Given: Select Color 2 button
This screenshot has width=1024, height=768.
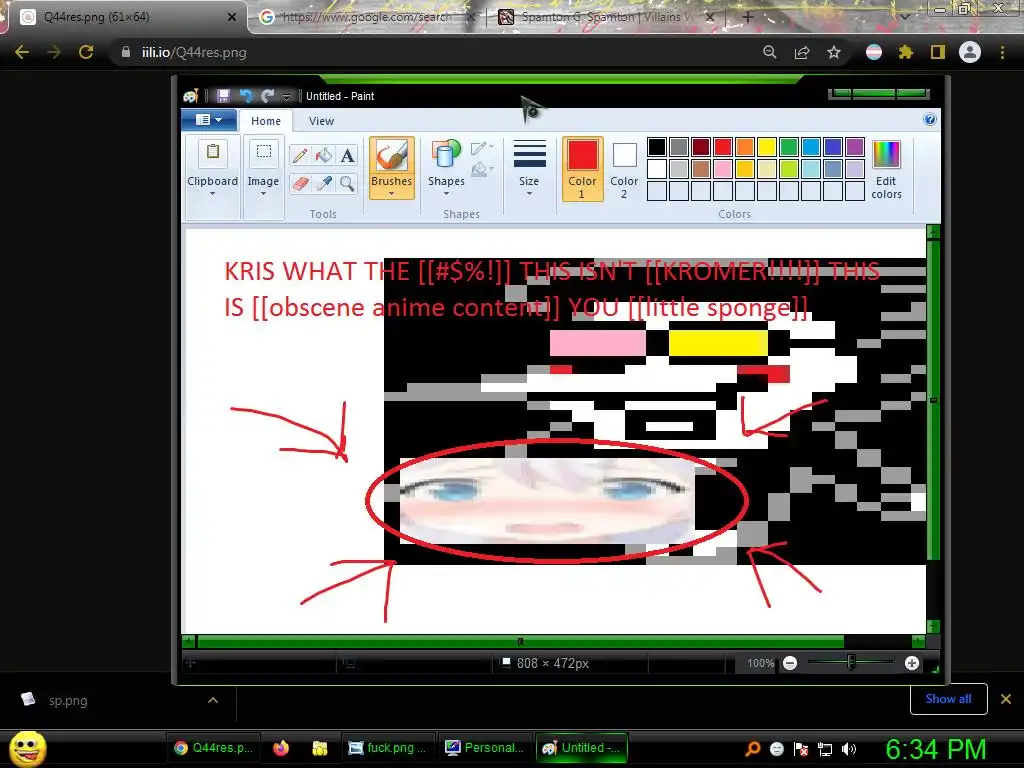Looking at the screenshot, I should click(624, 168).
